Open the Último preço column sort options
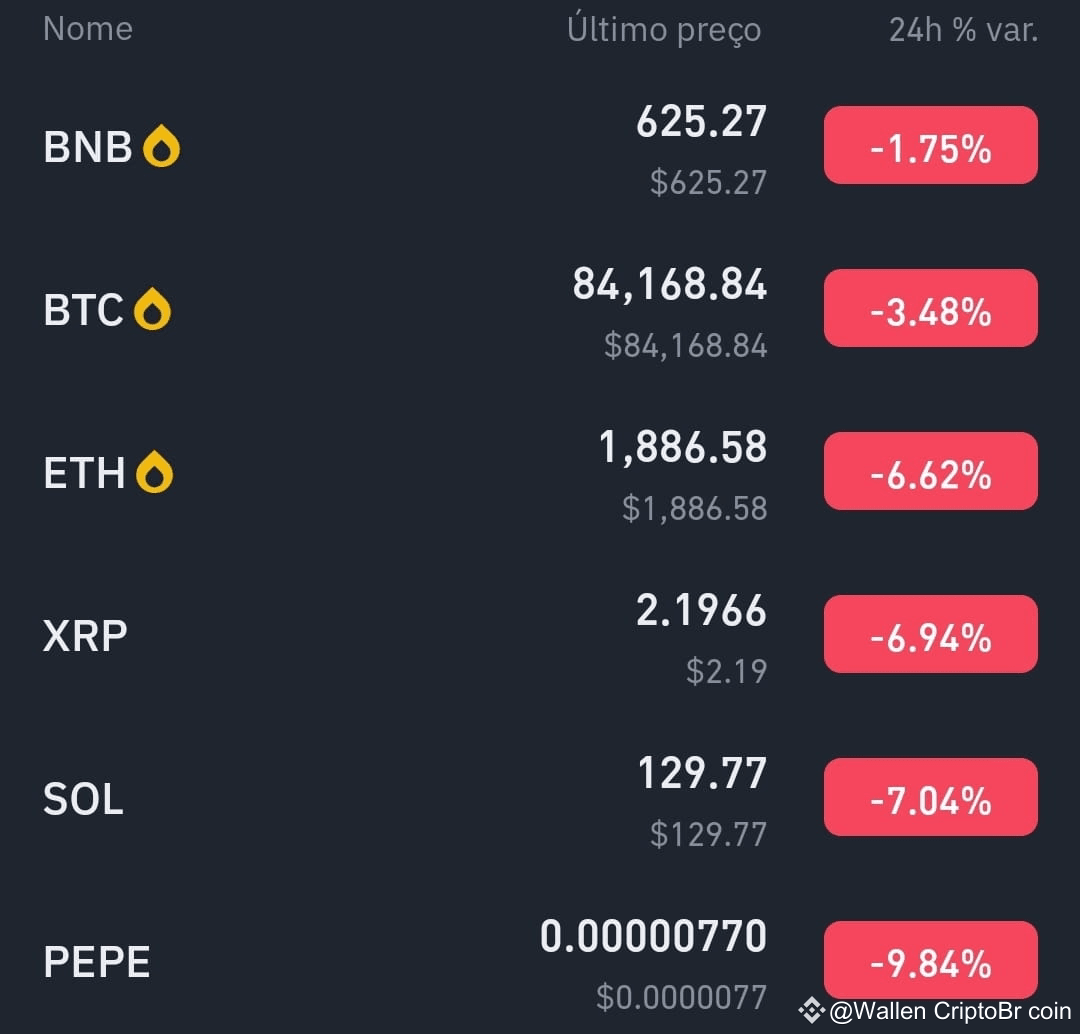Viewport: 1080px width, 1034px height. (665, 29)
